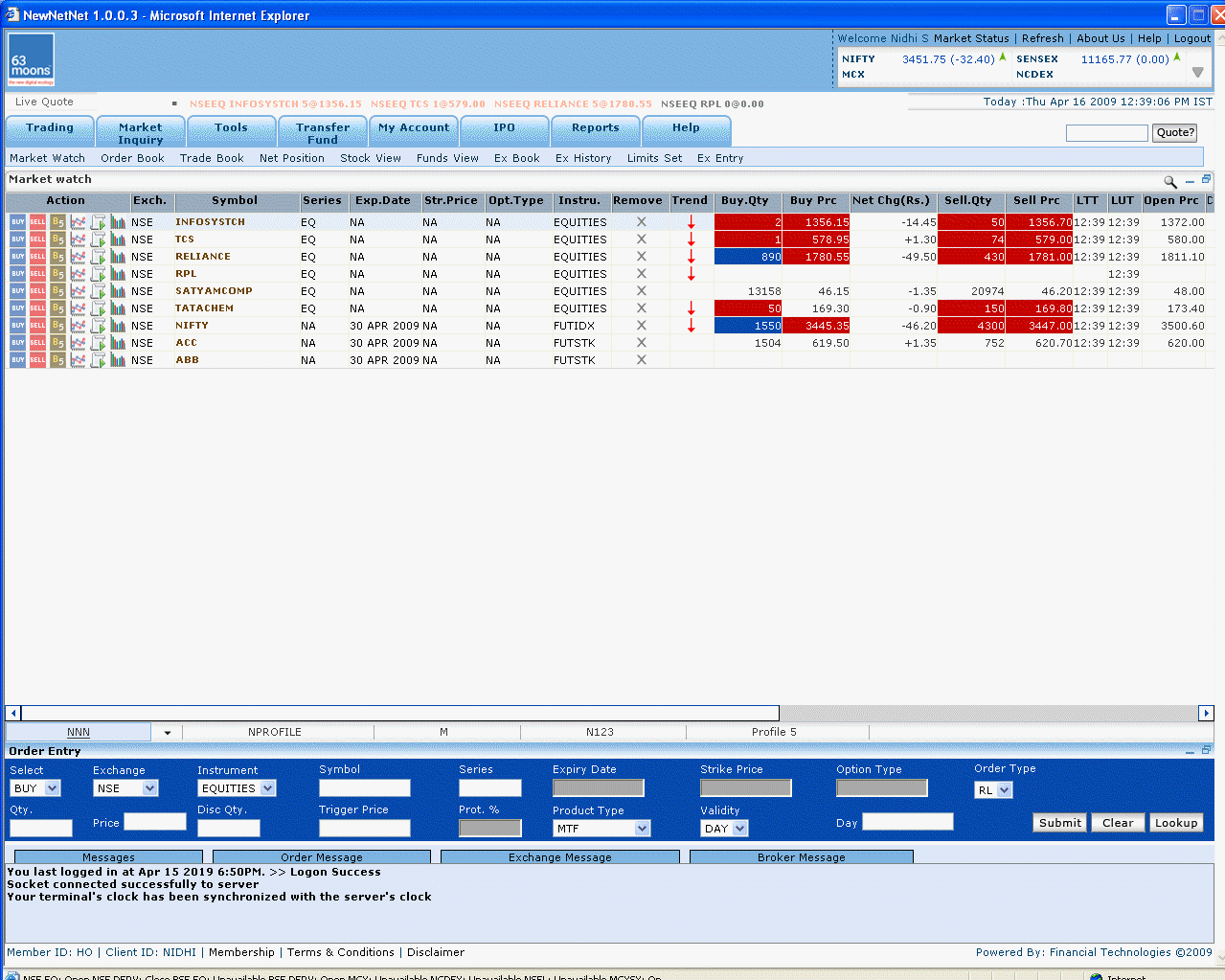Screen dimensions: 1225x980
Task: Click the market watch horizontal scrollbar thumb
Action: point(399,713)
